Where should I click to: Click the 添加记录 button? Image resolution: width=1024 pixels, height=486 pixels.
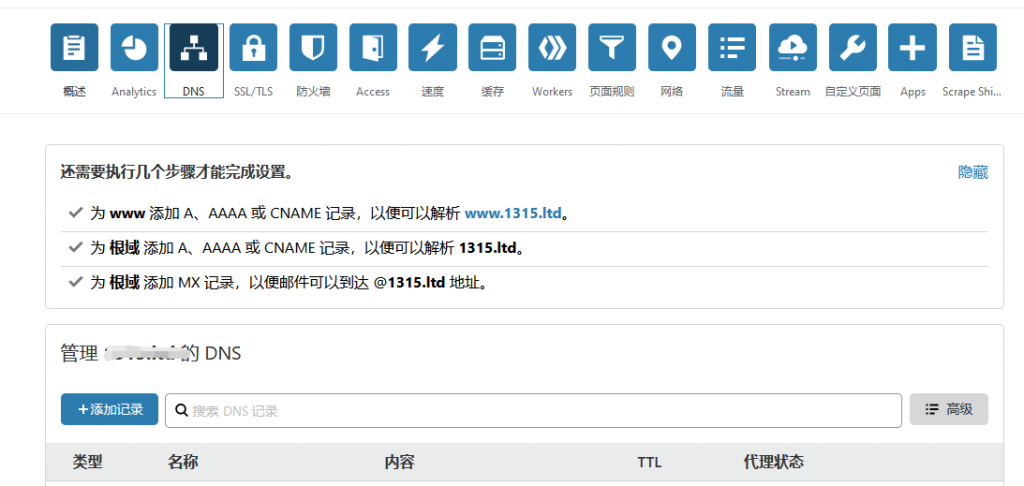(109, 409)
